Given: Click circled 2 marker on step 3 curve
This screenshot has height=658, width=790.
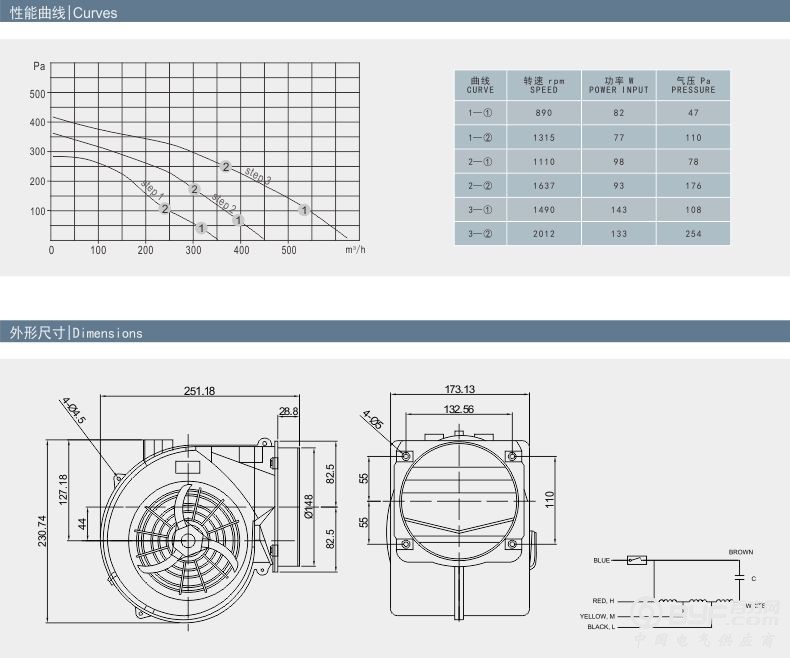Looking at the screenshot, I should pyautogui.click(x=226, y=167).
